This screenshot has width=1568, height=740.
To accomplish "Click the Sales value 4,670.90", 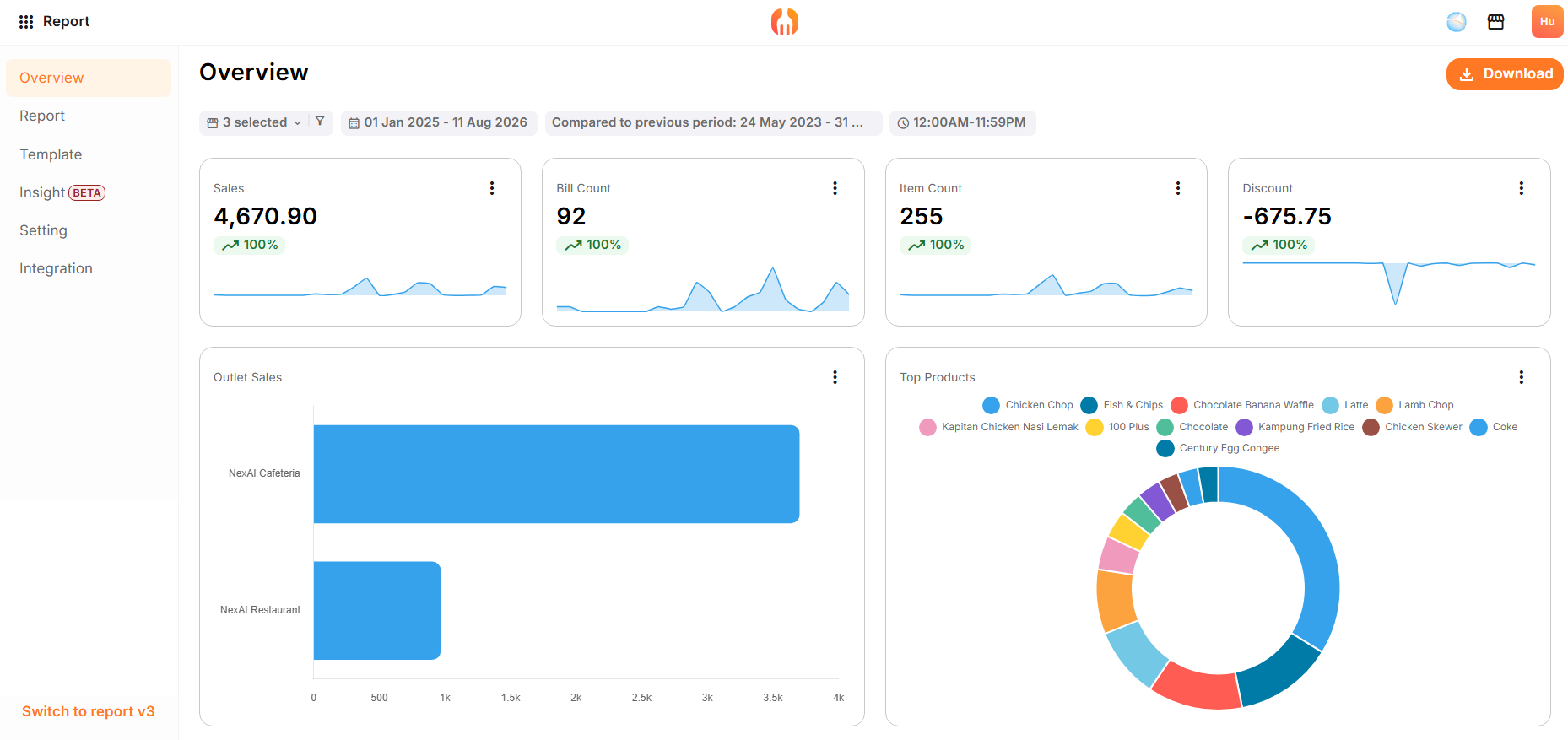I will pos(265,217).
